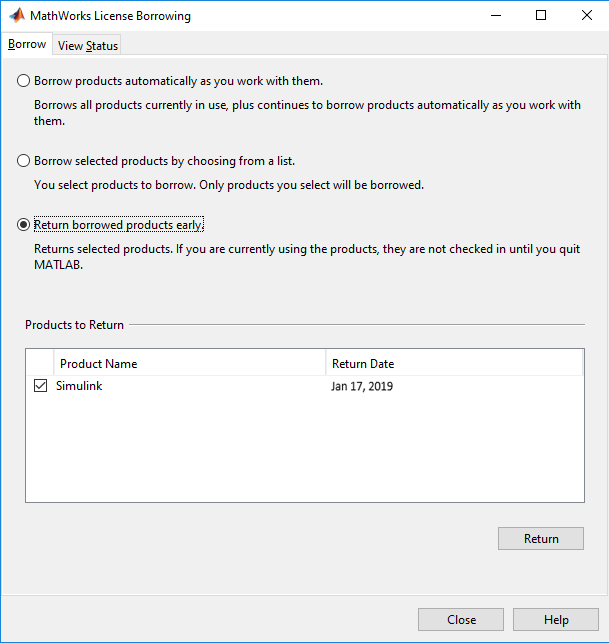Click the blank checkbox column header
Viewport: 609px width, 643px height.
40,364
